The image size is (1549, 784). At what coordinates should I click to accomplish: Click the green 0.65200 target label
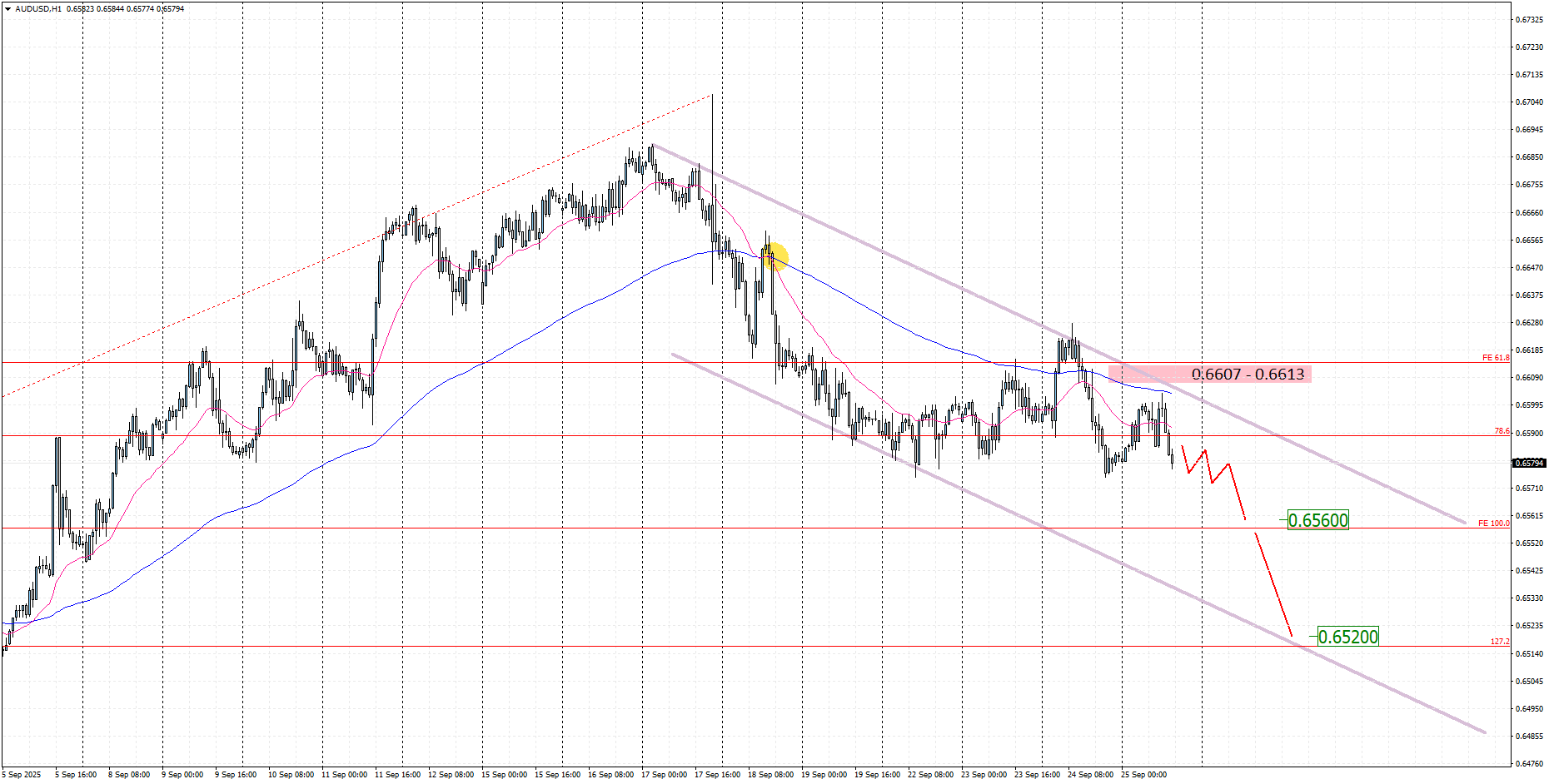click(x=1347, y=637)
